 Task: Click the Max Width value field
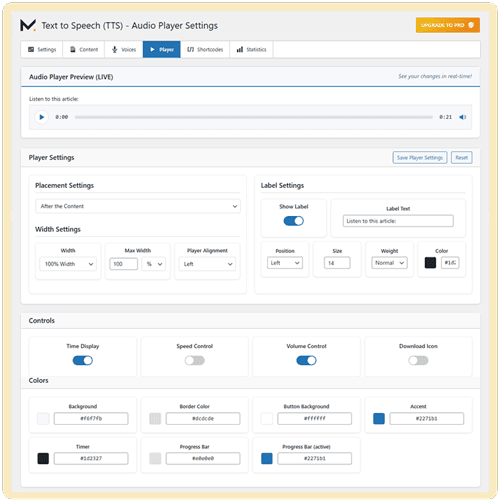(x=123, y=264)
